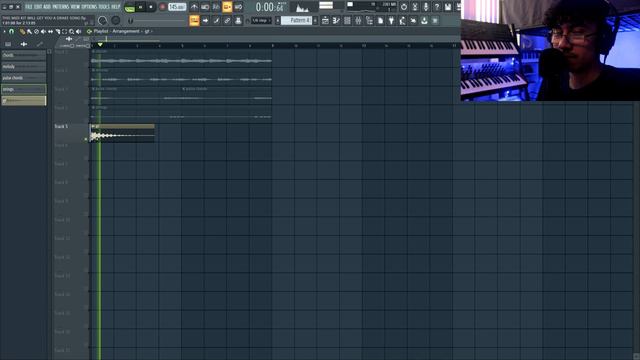The height and width of the screenshot is (360, 640).
Task: Select the dashed-square Select tool
Action: 64,31
